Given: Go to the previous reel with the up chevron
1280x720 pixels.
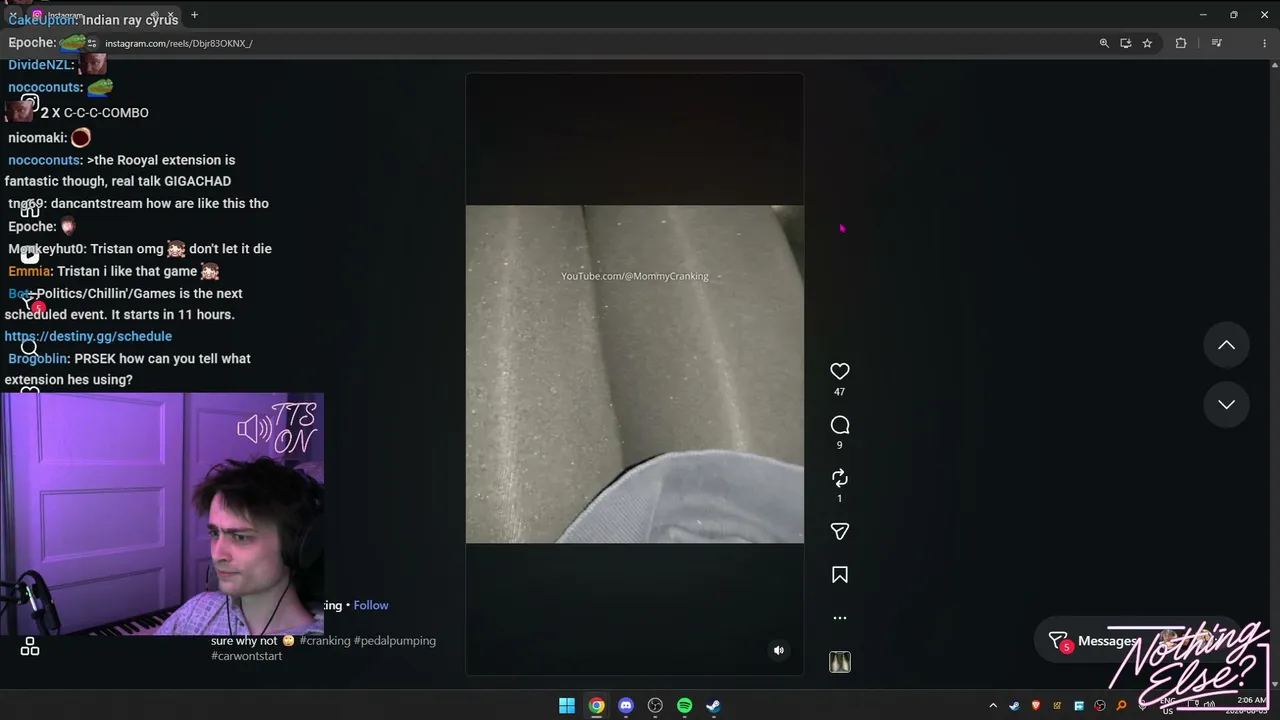Looking at the screenshot, I should (x=1226, y=345).
